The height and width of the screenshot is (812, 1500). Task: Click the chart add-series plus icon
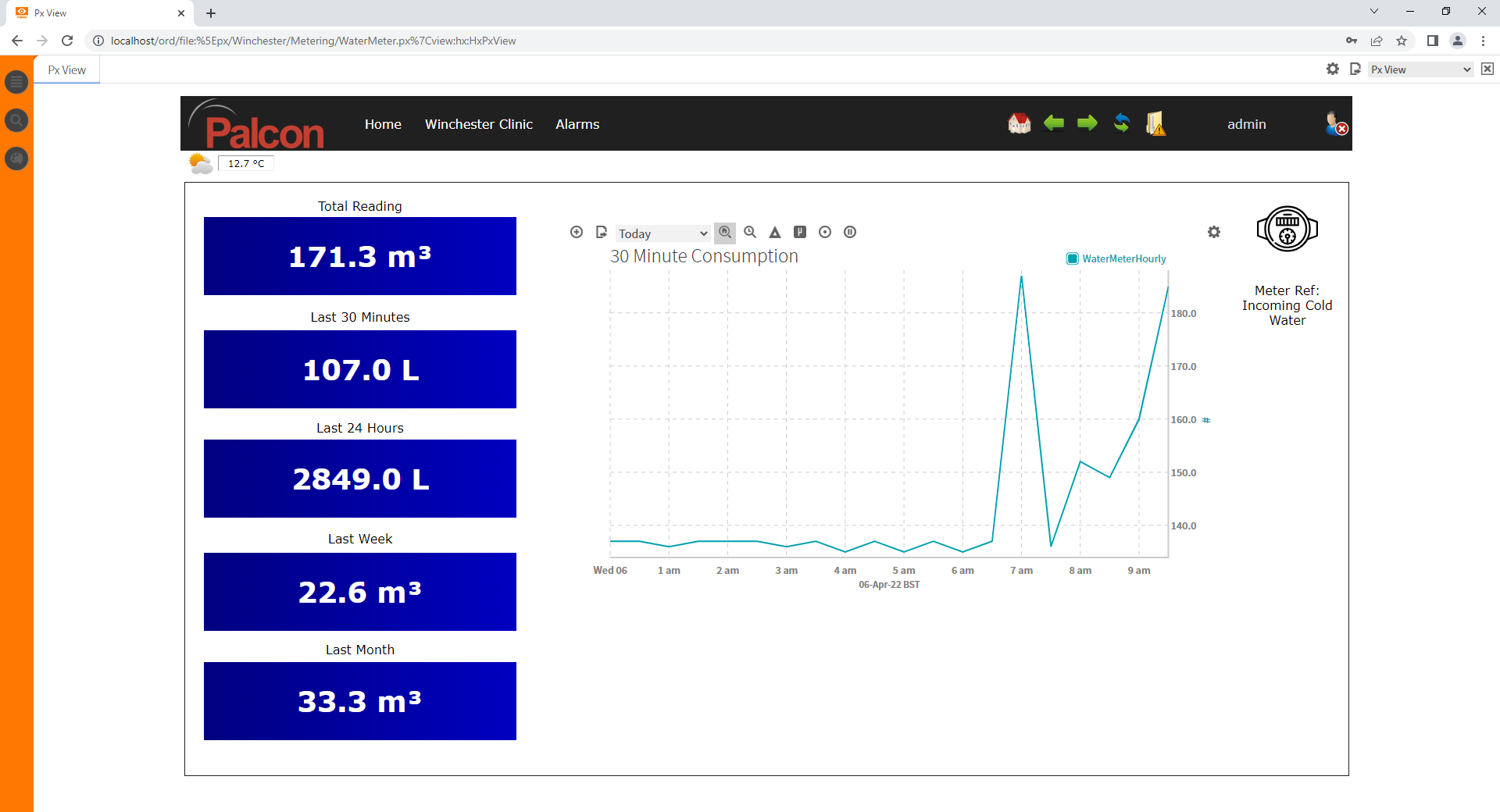click(577, 232)
